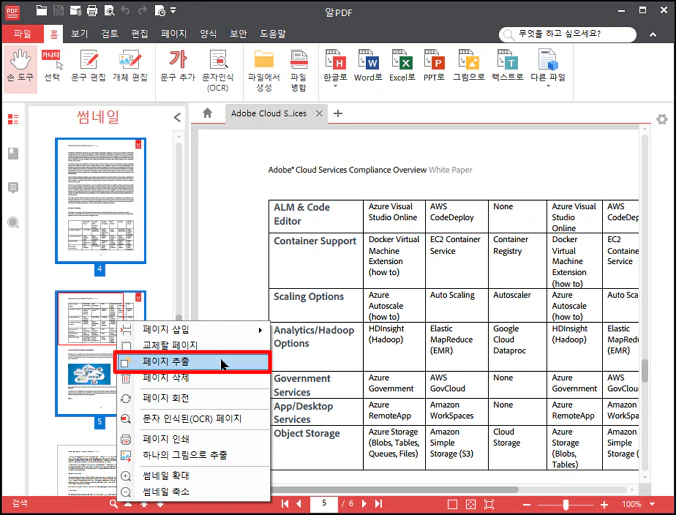The height and width of the screenshot is (515, 676).
Task: Choose 썸네일 확대 in context menu
Action: (193, 475)
